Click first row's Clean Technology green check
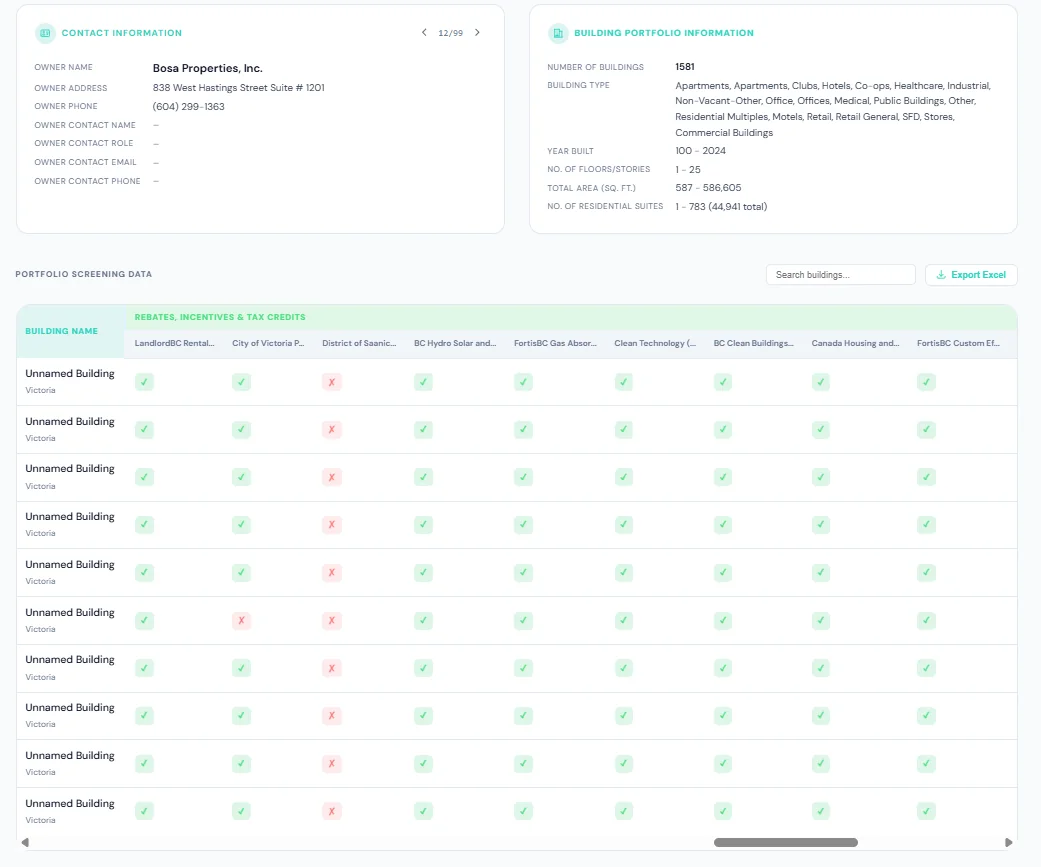 click(x=623, y=382)
